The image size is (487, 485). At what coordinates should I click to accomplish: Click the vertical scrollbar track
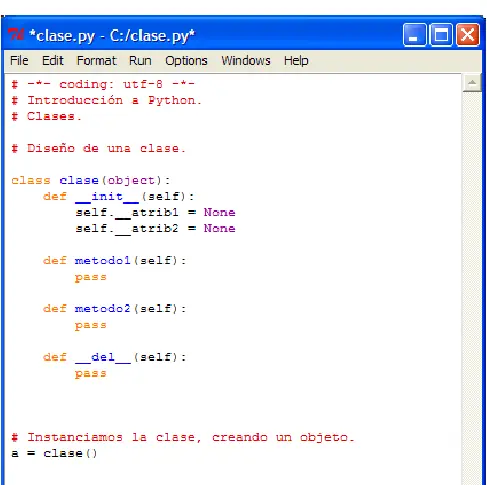click(472, 287)
